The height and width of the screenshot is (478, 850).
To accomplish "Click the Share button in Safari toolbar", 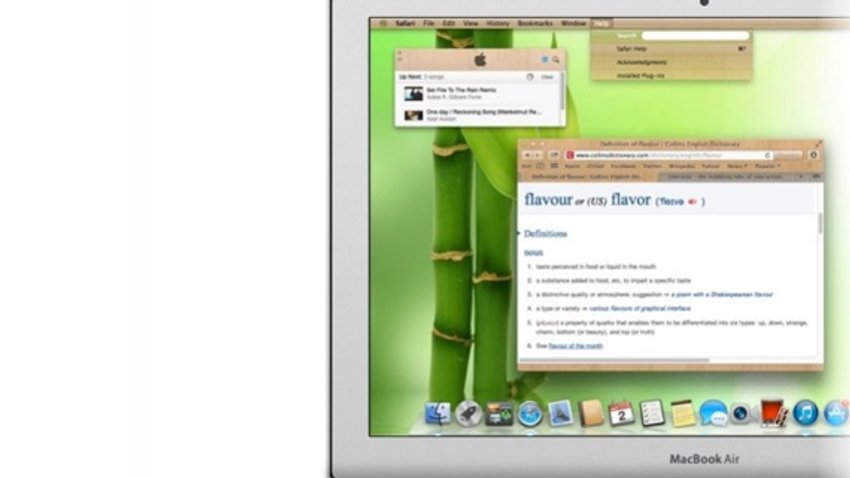I will coord(554,155).
